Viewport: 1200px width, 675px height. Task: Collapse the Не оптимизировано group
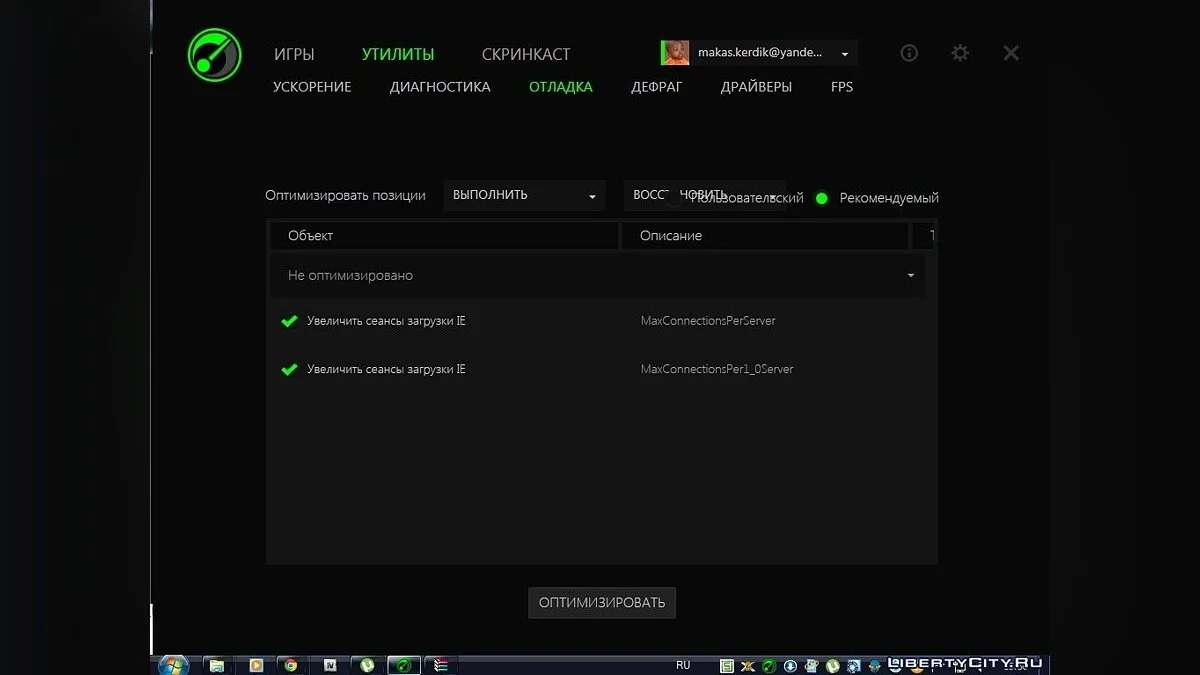pyautogui.click(x=910, y=274)
